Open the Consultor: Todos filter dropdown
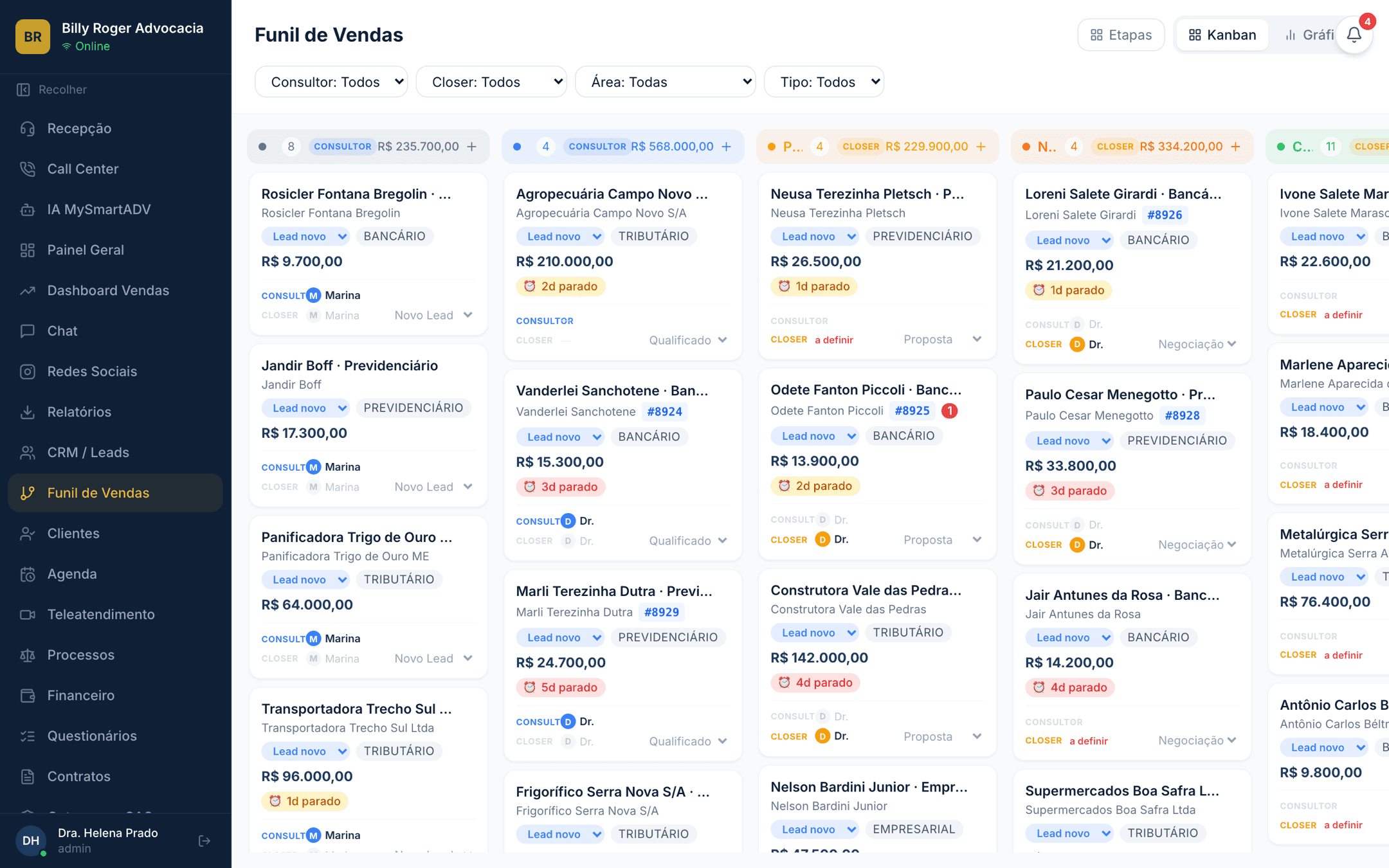 click(331, 82)
